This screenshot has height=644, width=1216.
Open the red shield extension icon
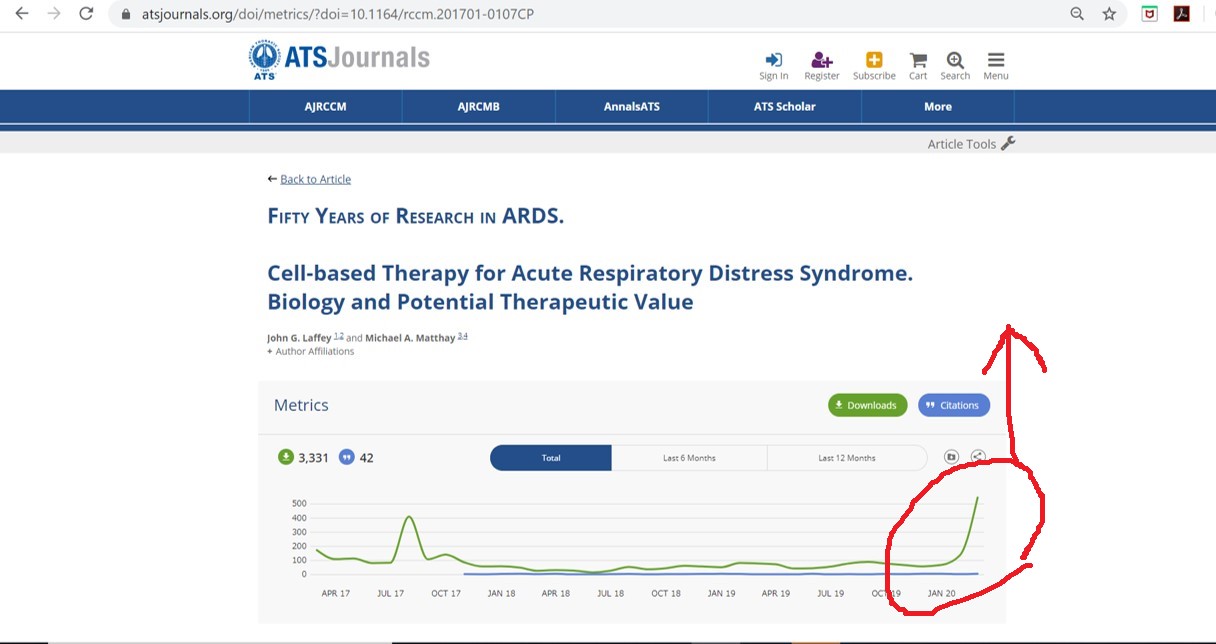pyautogui.click(x=1150, y=14)
